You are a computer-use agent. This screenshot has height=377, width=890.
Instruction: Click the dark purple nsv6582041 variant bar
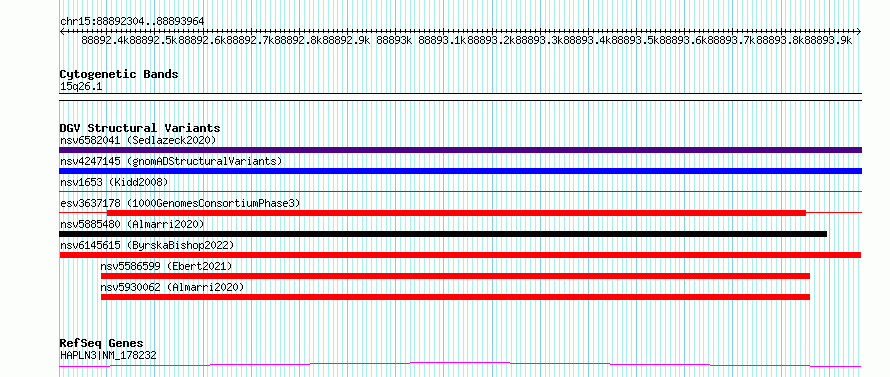click(x=460, y=150)
